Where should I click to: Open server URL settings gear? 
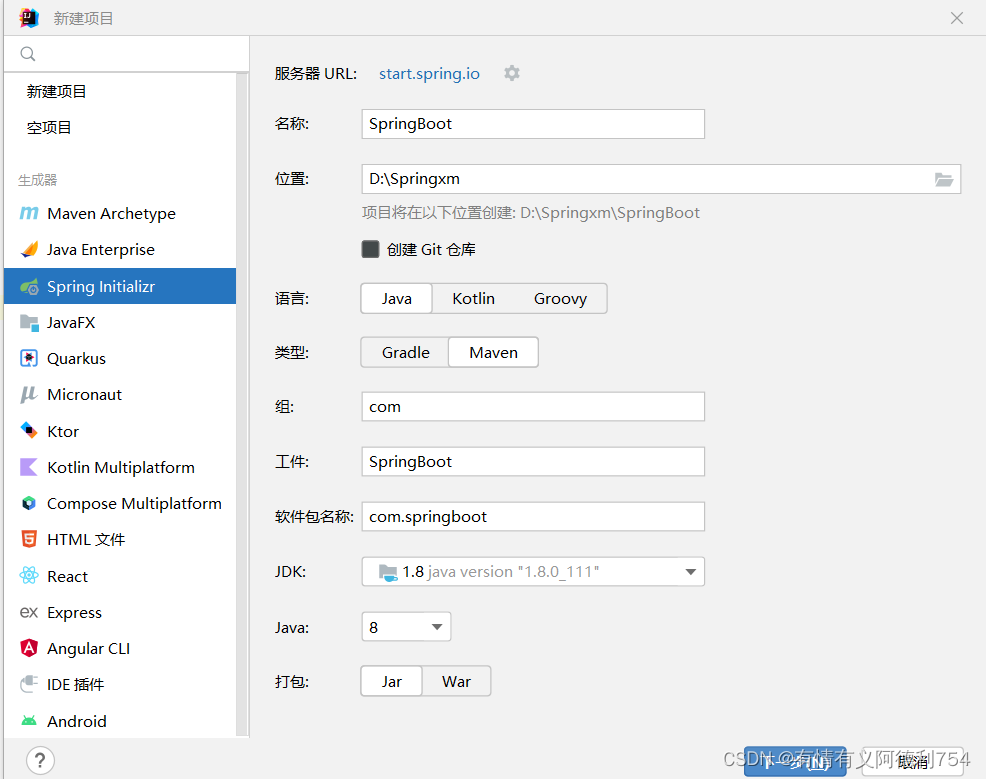(x=512, y=74)
